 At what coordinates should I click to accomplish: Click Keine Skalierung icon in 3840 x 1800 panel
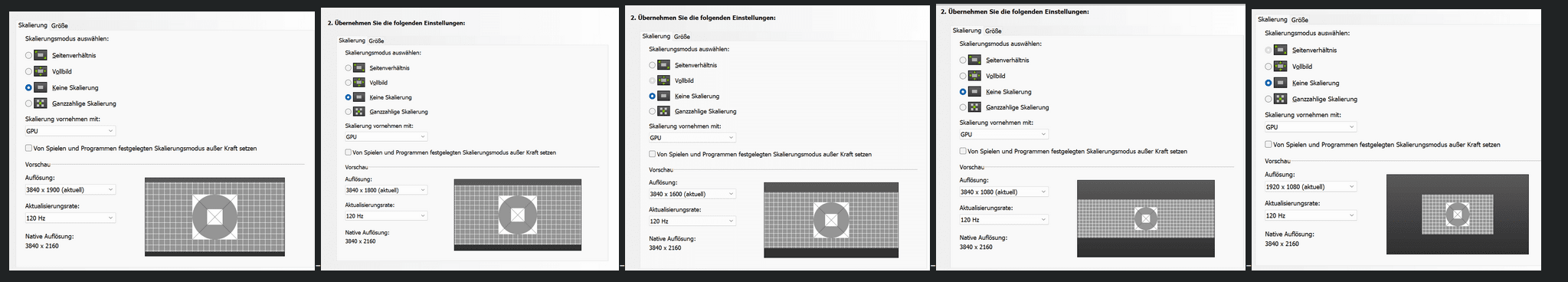360,97
